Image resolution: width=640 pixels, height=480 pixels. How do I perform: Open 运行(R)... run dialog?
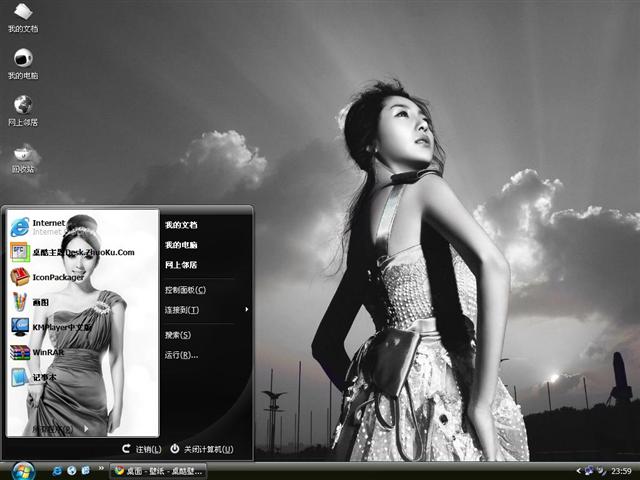click(181, 355)
